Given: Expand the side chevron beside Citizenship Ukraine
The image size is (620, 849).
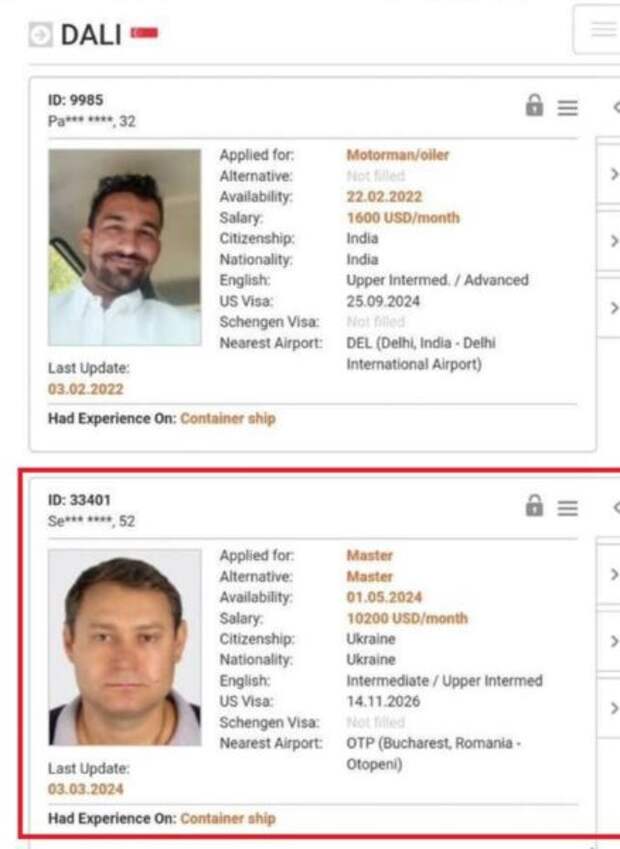Looking at the screenshot, I should click(614, 642).
